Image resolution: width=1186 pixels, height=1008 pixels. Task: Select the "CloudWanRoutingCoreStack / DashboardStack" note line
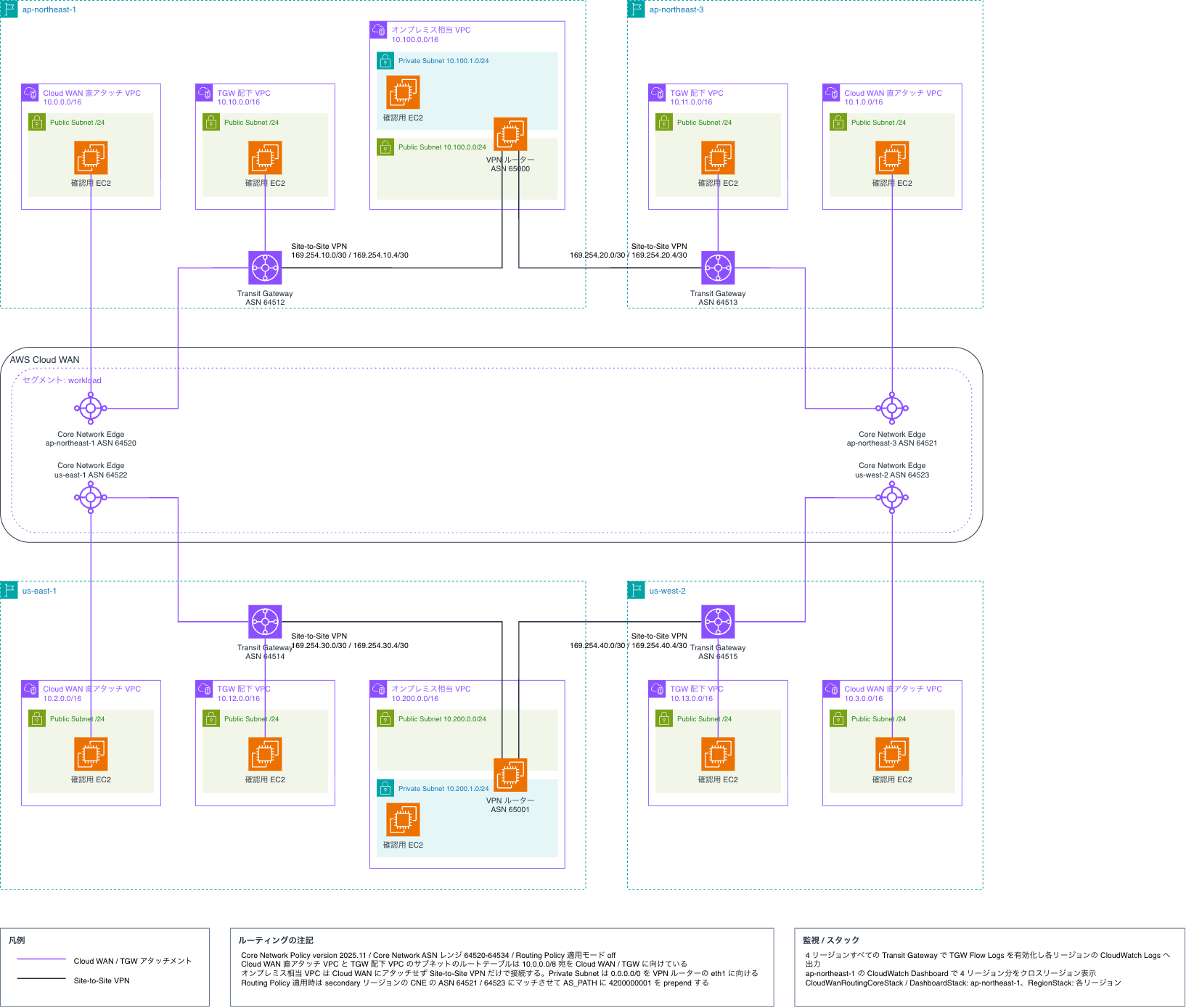963,983
